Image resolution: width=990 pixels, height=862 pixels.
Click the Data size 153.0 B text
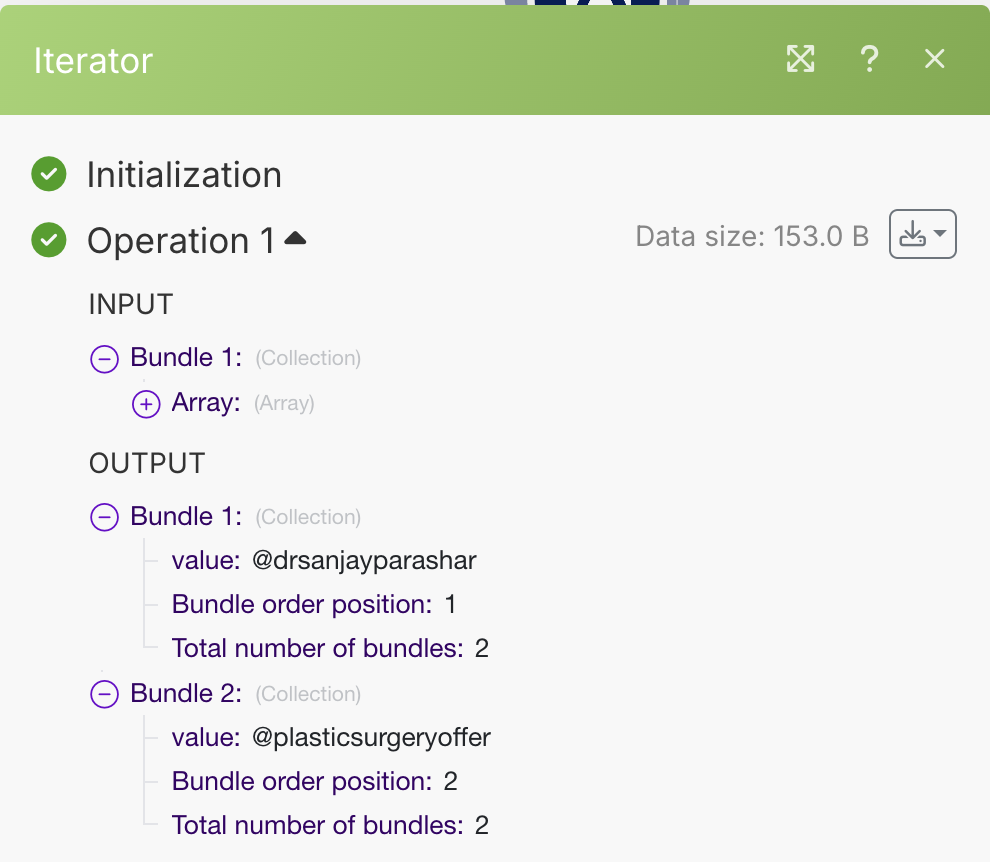click(752, 236)
